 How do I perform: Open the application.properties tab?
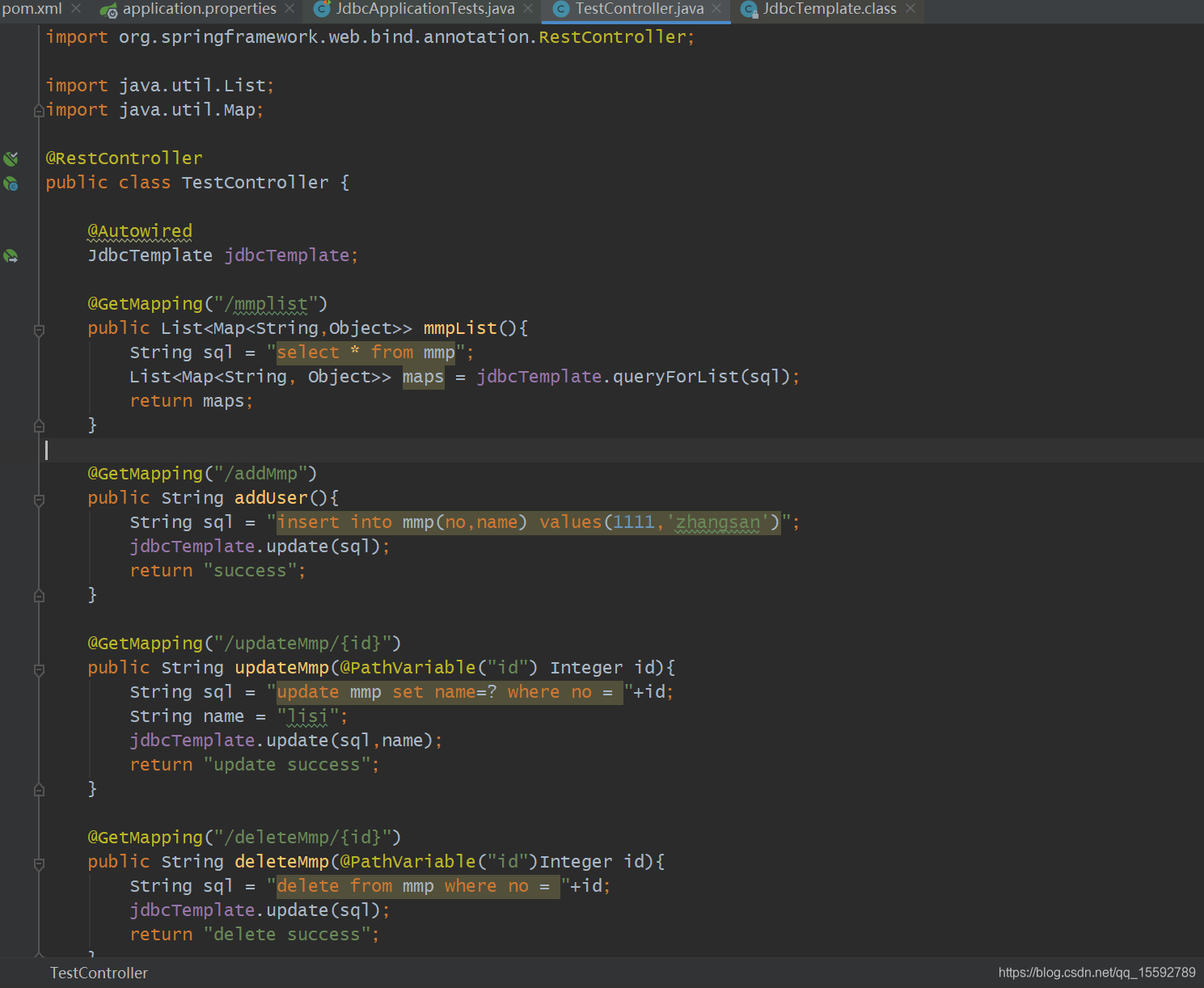coord(199,9)
